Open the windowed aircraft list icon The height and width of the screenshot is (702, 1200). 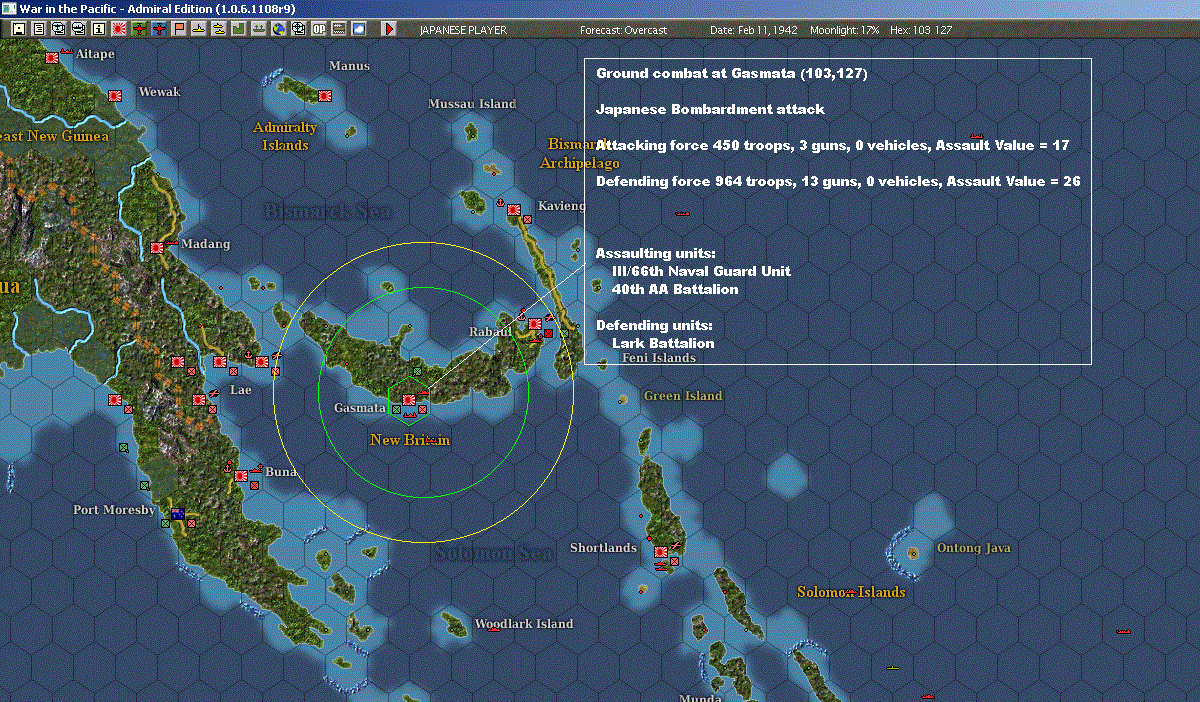click(58, 29)
